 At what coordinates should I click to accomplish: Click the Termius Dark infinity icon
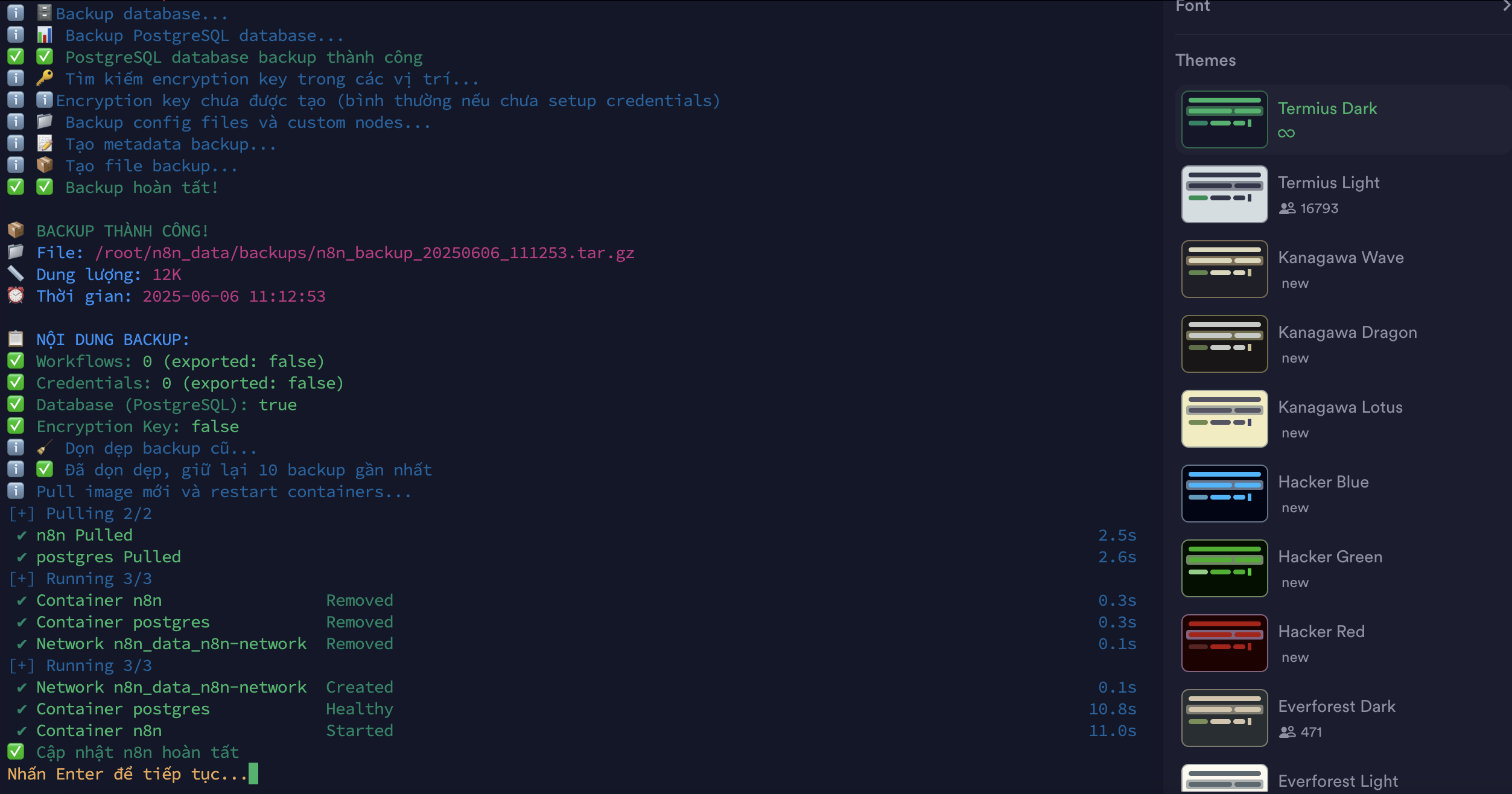tap(1286, 133)
